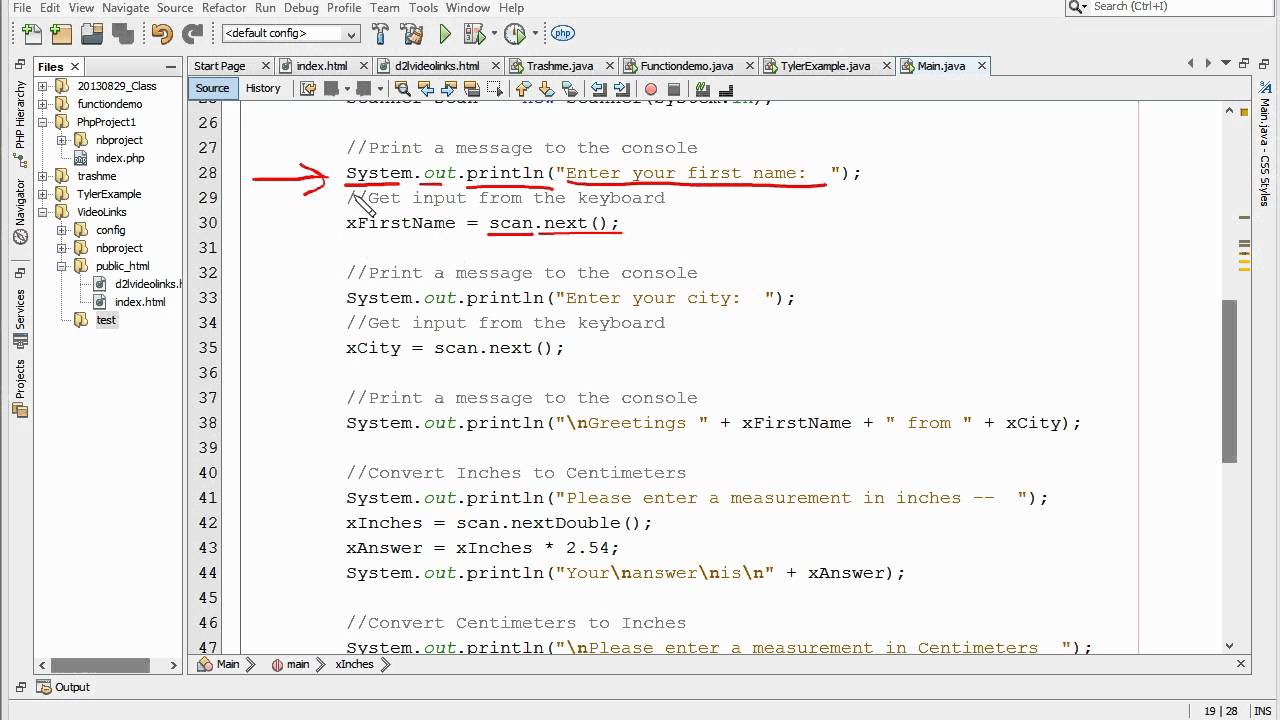Start macro recording with red circle icon
Image resolution: width=1280 pixels, height=720 pixels.
651,88
